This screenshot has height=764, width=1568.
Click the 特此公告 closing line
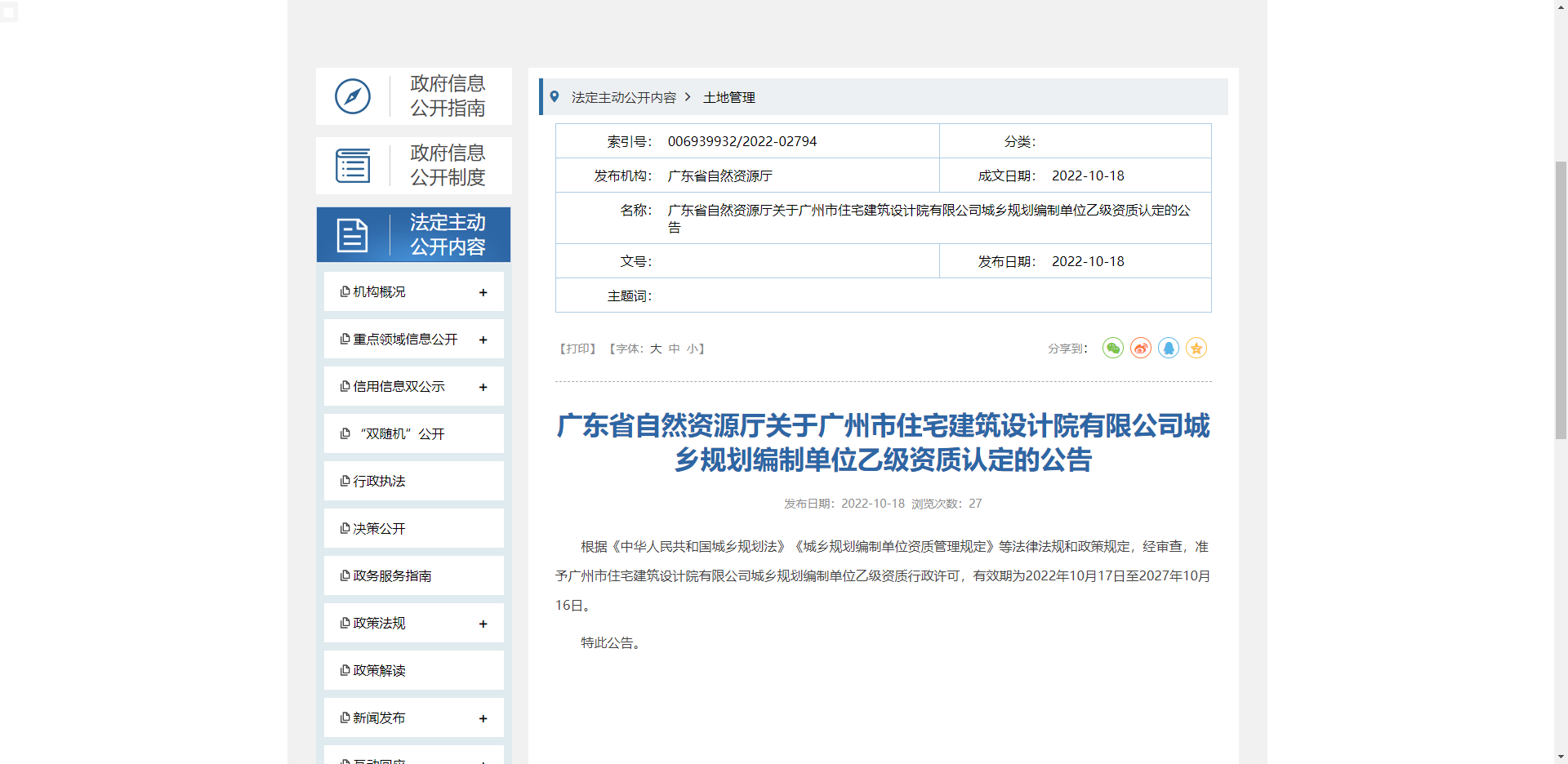pos(611,643)
